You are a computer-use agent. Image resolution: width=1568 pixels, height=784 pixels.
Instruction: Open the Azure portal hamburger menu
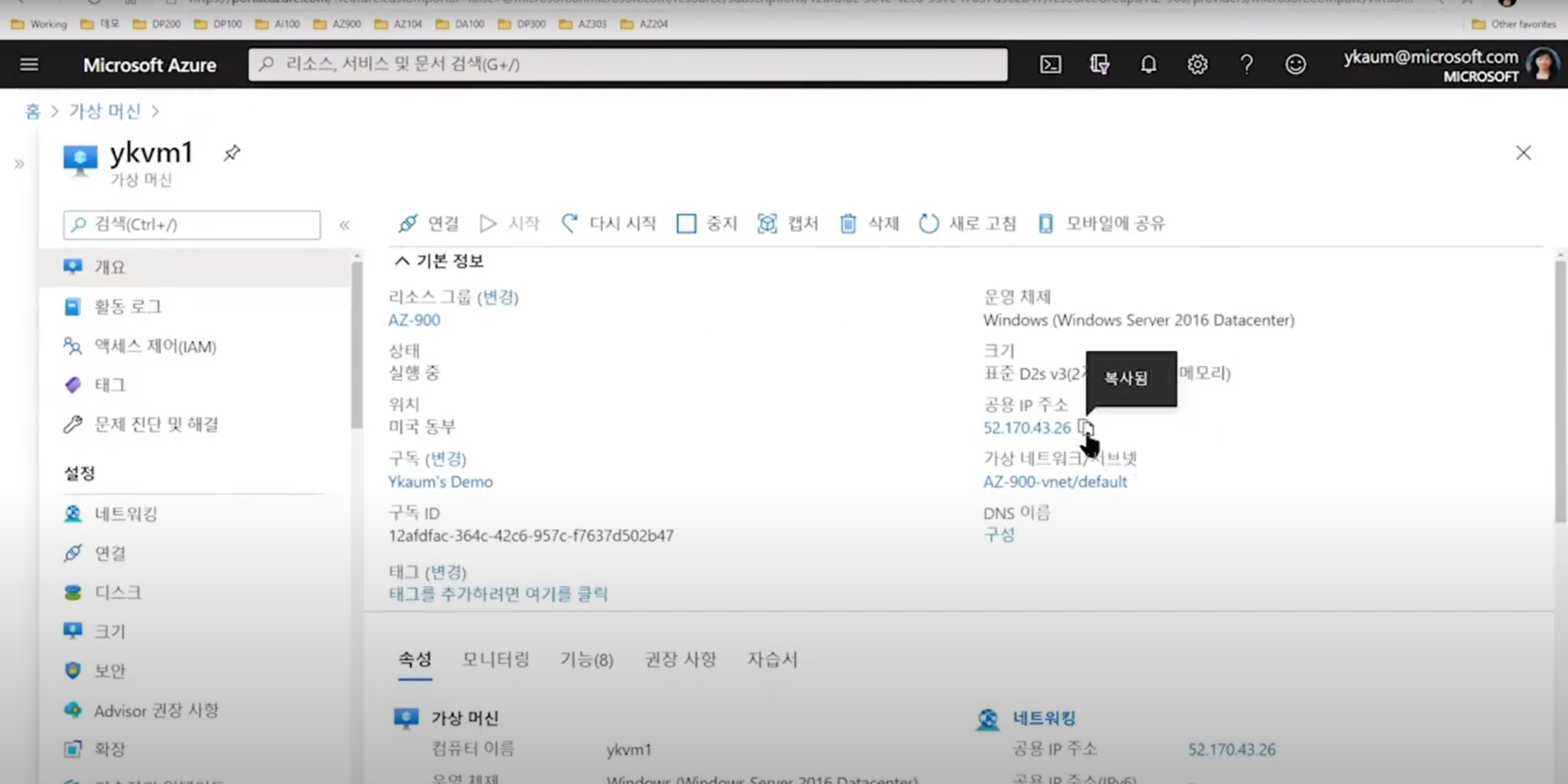click(x=29, y=64)
